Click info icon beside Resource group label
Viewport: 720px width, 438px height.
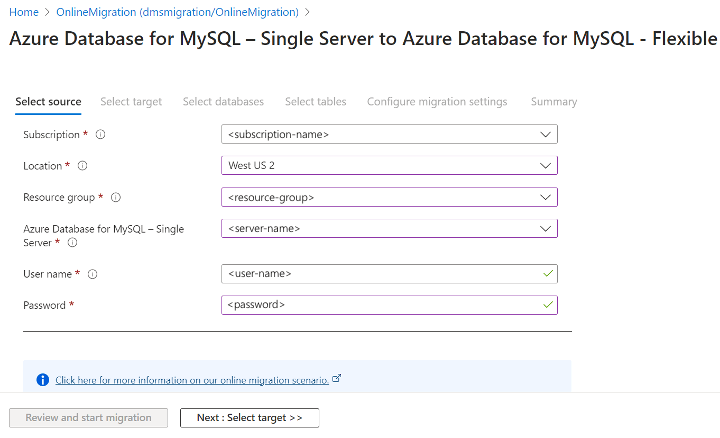[116, 198]
